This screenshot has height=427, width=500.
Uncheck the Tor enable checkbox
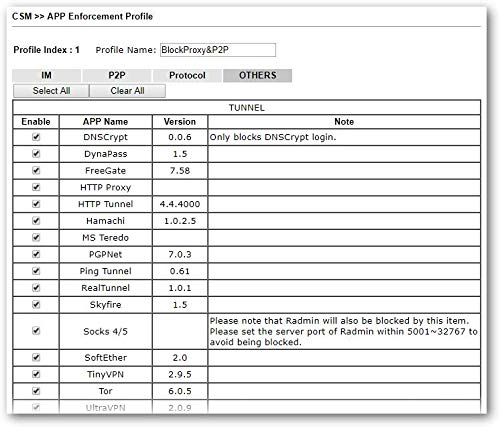[36, 391]
